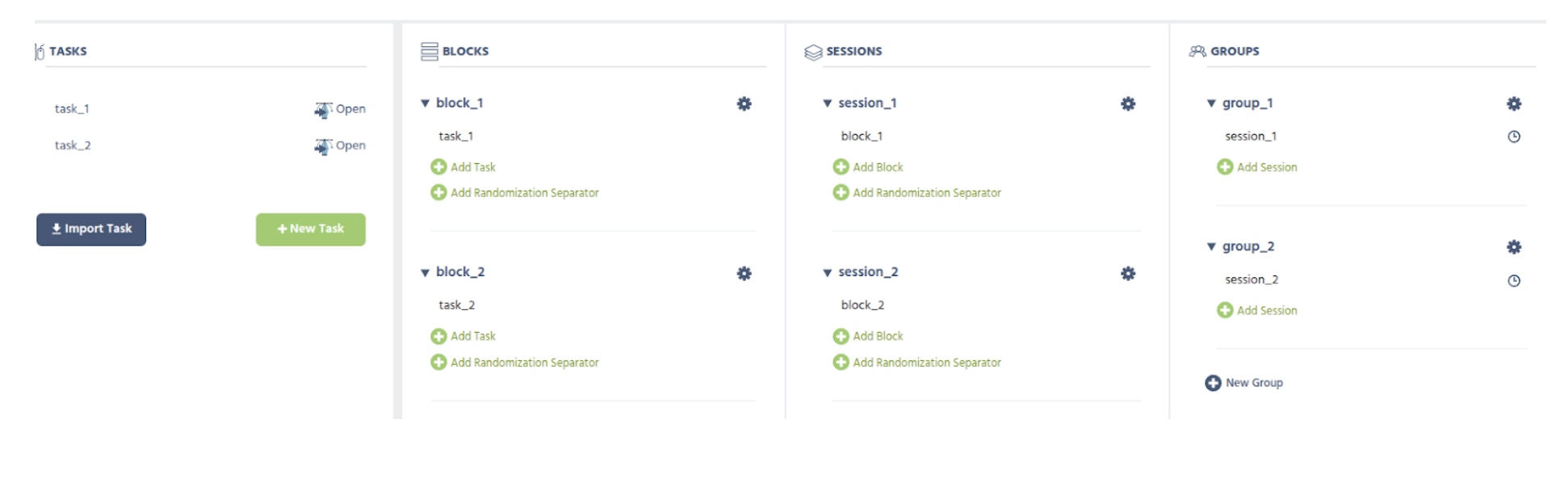Collapse the session_2 section
This screenshot has width=1568, height=491.
coord(826,273)
